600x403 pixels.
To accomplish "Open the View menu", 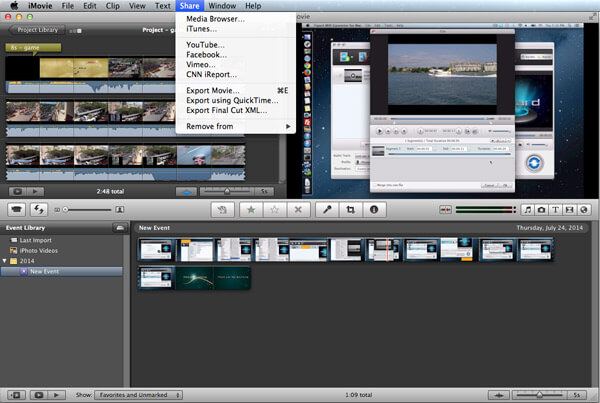I will [137, 6].
